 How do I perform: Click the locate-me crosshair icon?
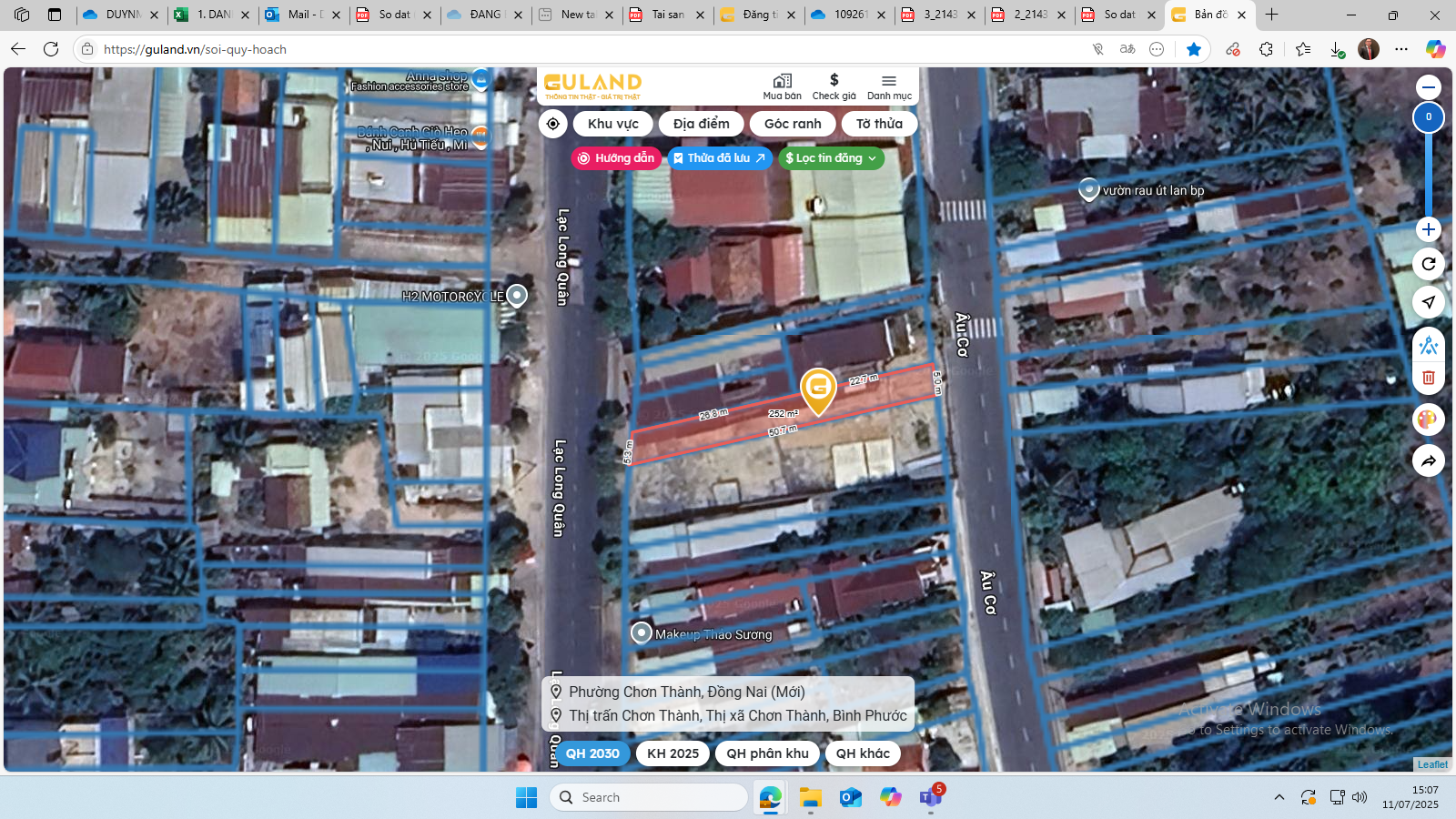click(553, 124)
